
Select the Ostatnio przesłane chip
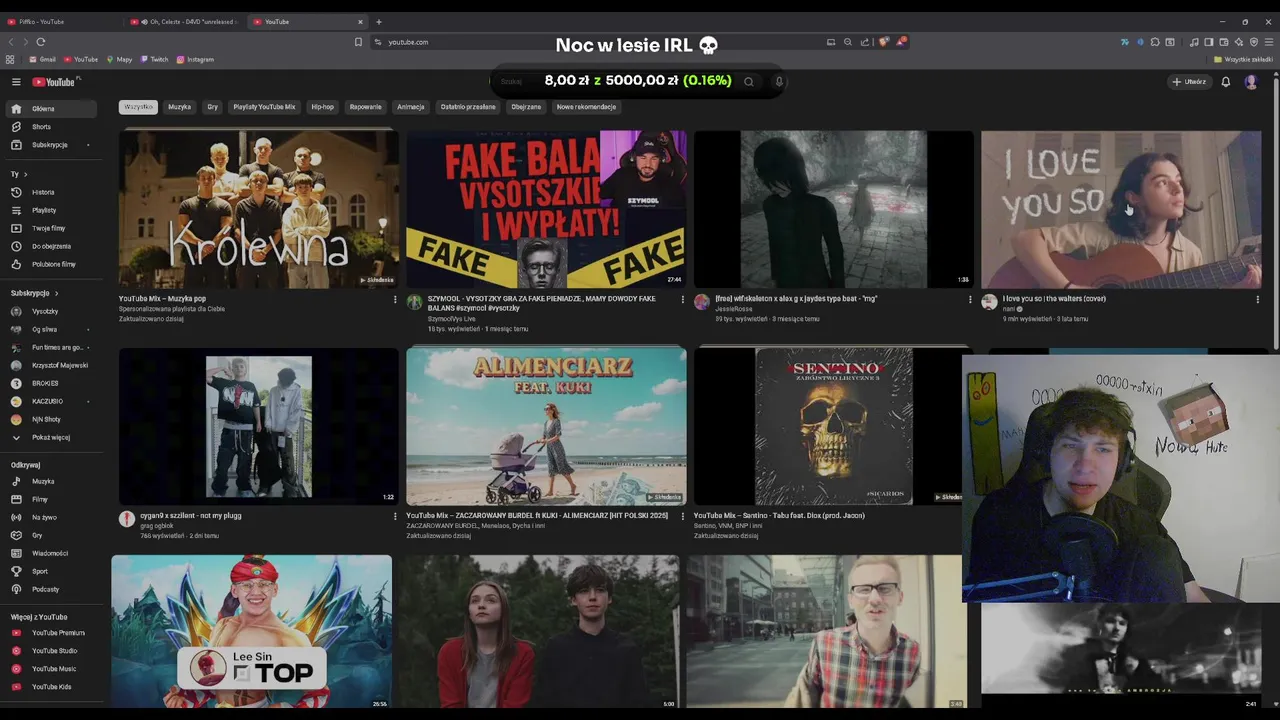(468, 107)
